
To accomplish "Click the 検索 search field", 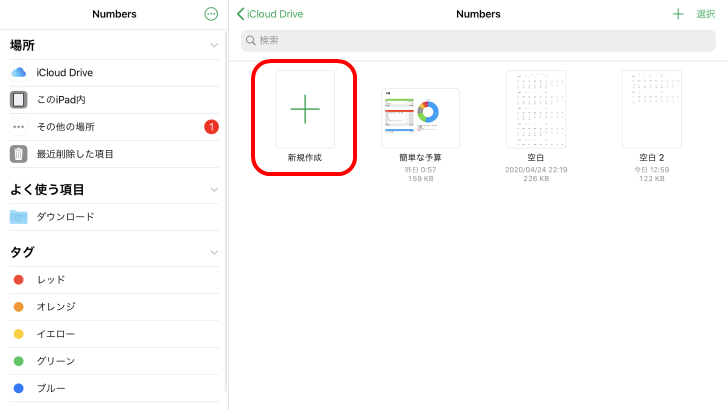I will point(478,40).
